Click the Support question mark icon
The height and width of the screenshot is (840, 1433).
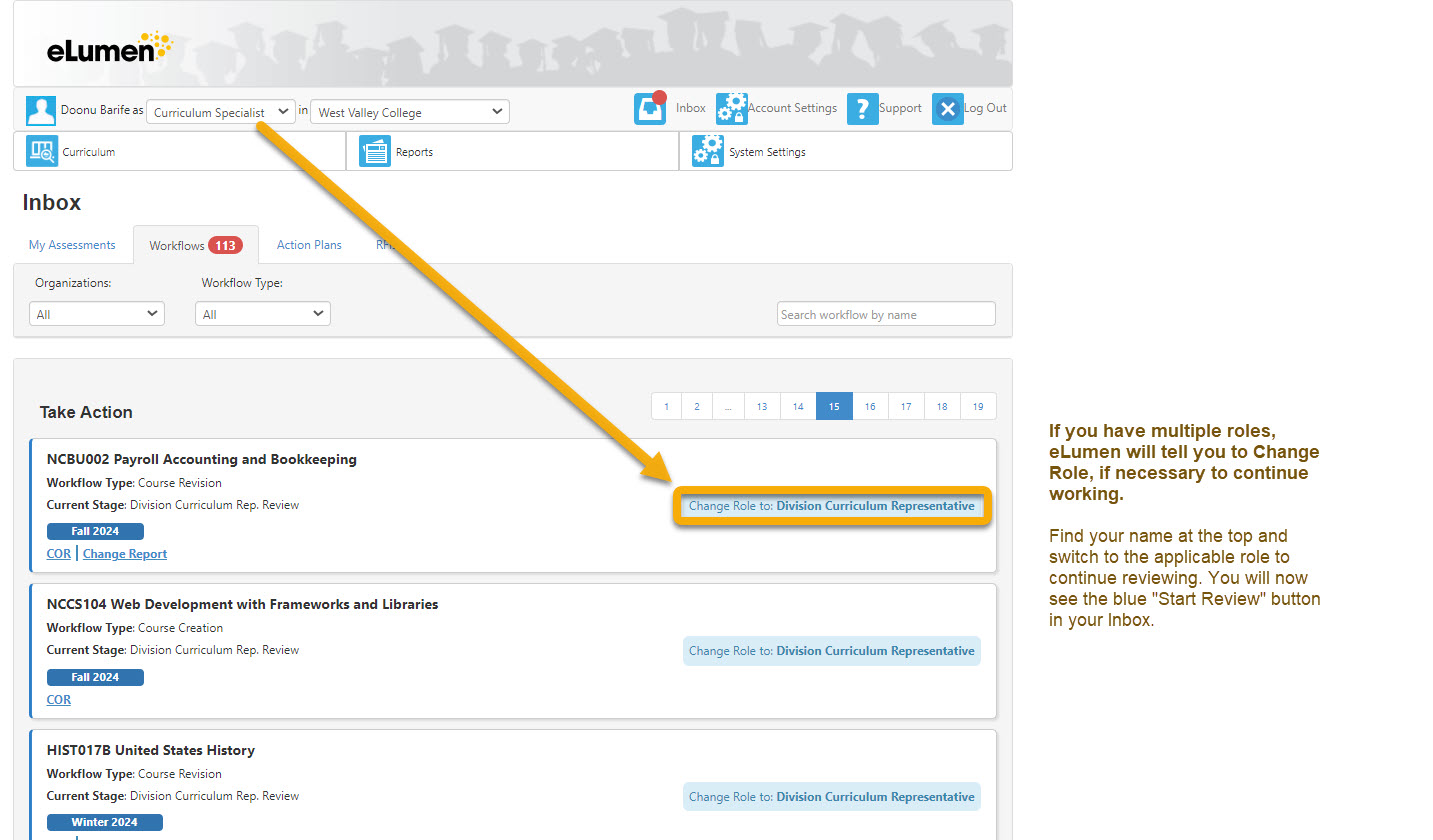click(862, 109)
